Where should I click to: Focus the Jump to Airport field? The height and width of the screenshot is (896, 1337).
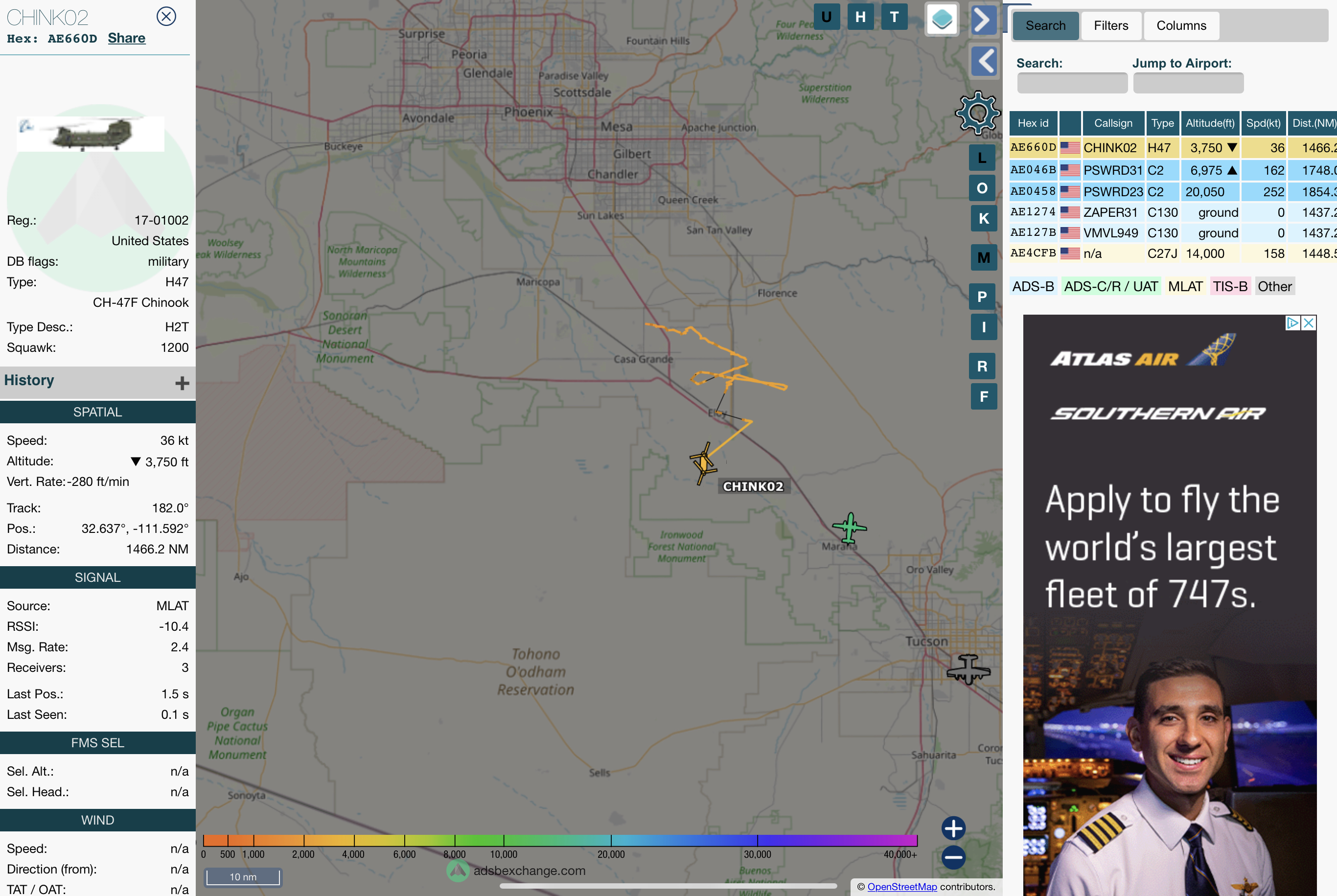1188,83
